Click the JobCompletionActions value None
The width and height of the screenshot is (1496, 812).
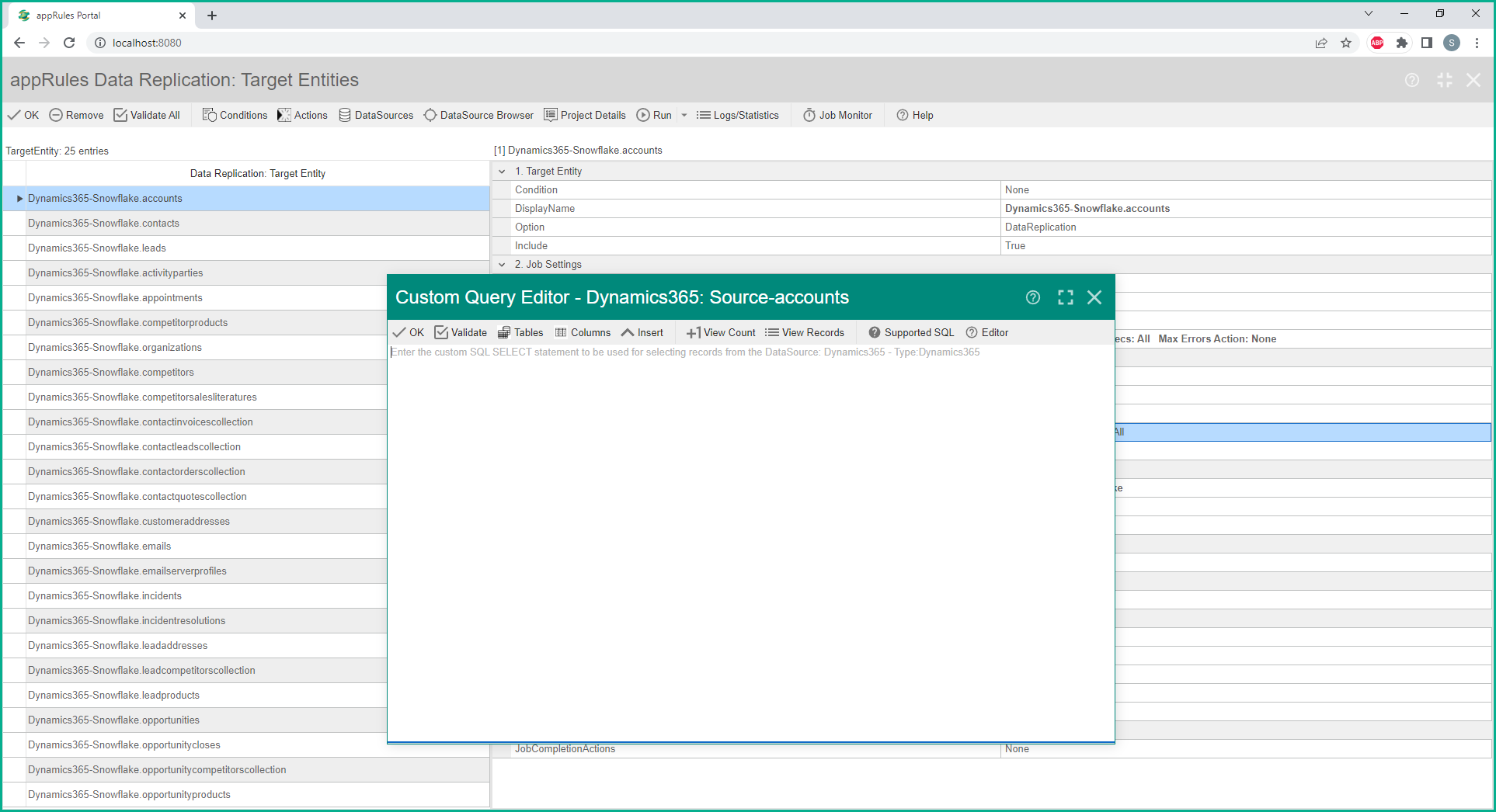[1245, 749]
